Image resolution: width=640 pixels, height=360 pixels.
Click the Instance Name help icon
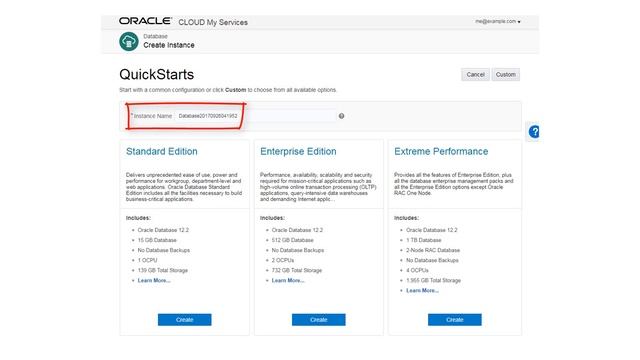tap(341, 116)
